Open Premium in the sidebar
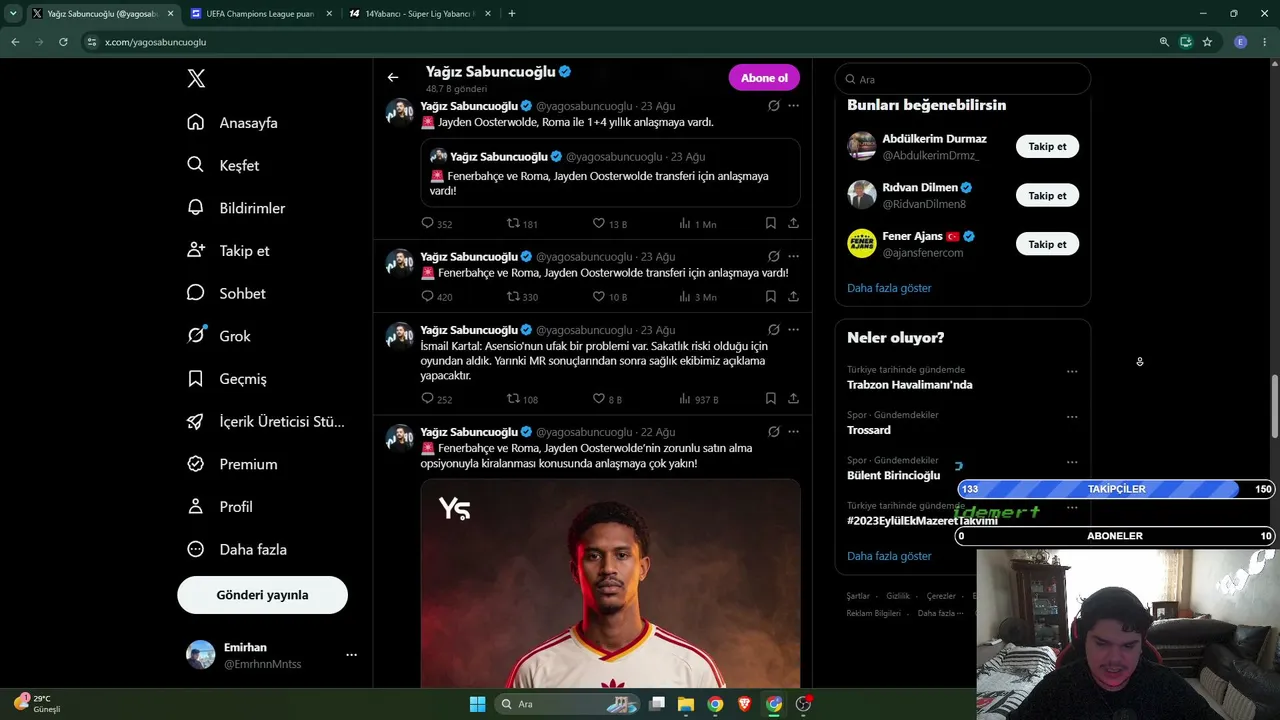1280x720 pixels. click(232, 464)
